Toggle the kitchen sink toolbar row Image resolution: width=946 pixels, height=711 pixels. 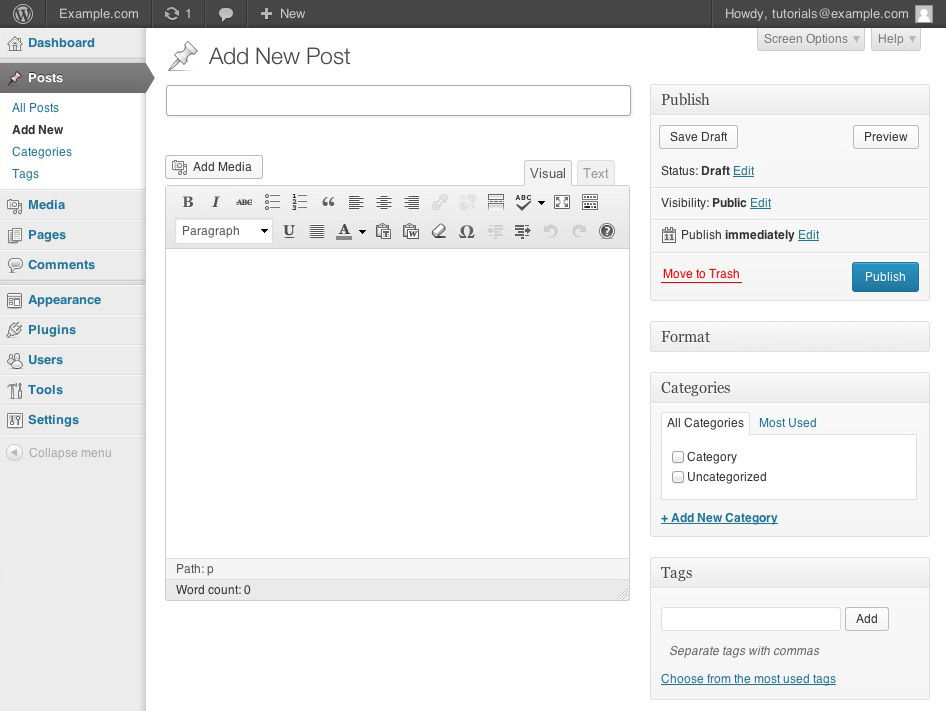click(x=590, y=202)
